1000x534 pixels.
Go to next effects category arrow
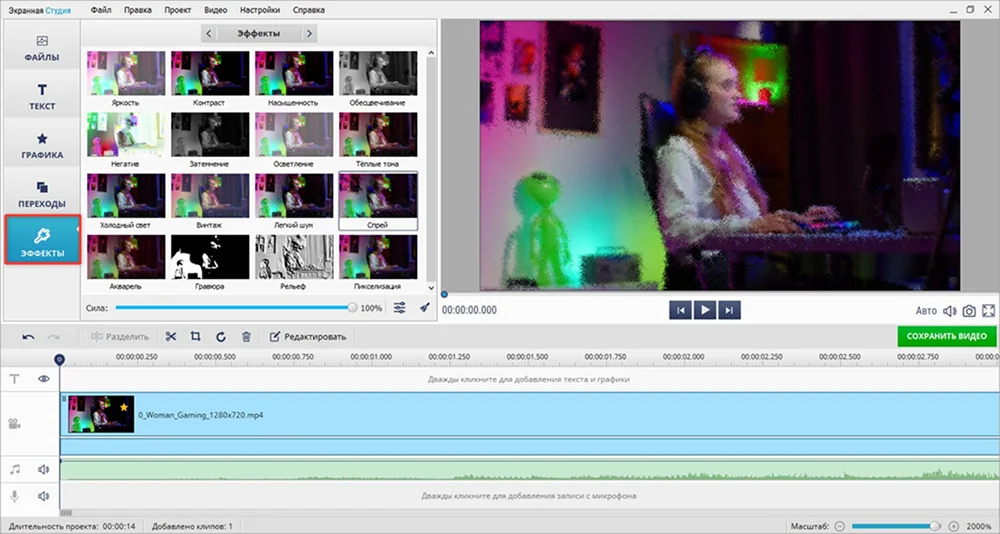click(x=309, y=34)
